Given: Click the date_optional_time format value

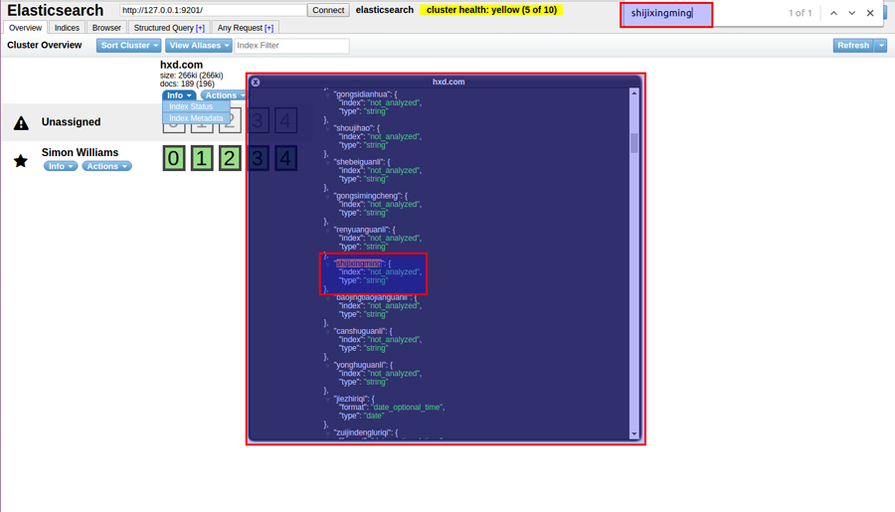Looking at the screenshot, I should pos(408,408).
